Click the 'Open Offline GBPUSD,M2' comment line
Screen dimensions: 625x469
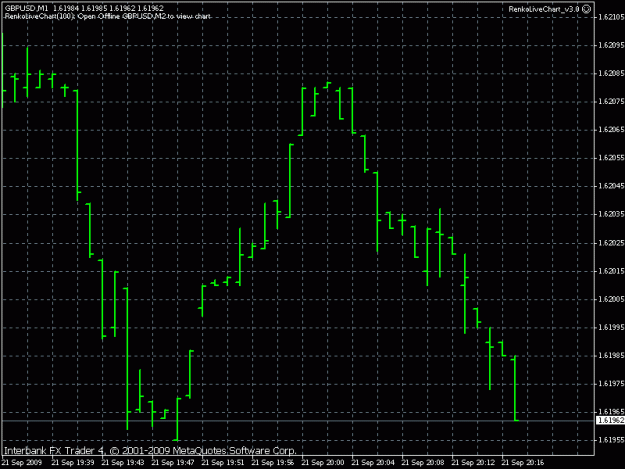(108, 17)
